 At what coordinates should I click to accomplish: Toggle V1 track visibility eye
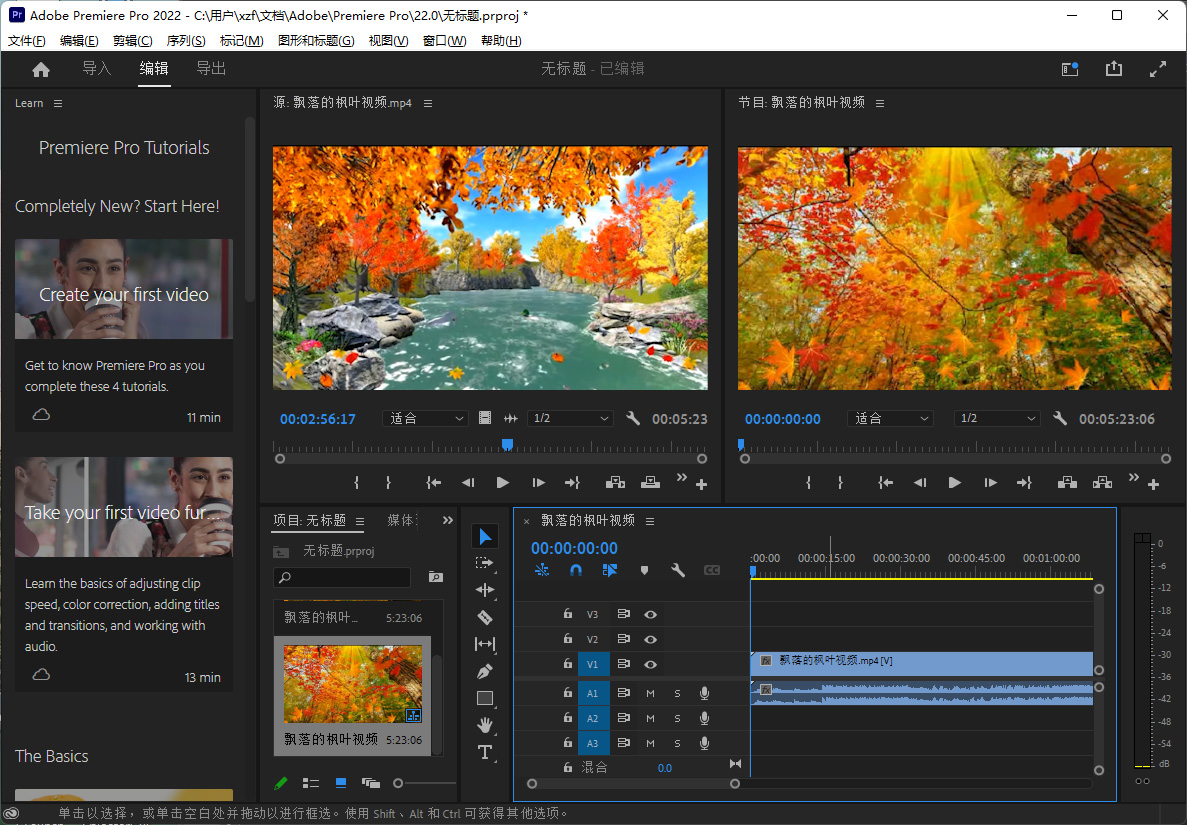click(x=650, y=665)
